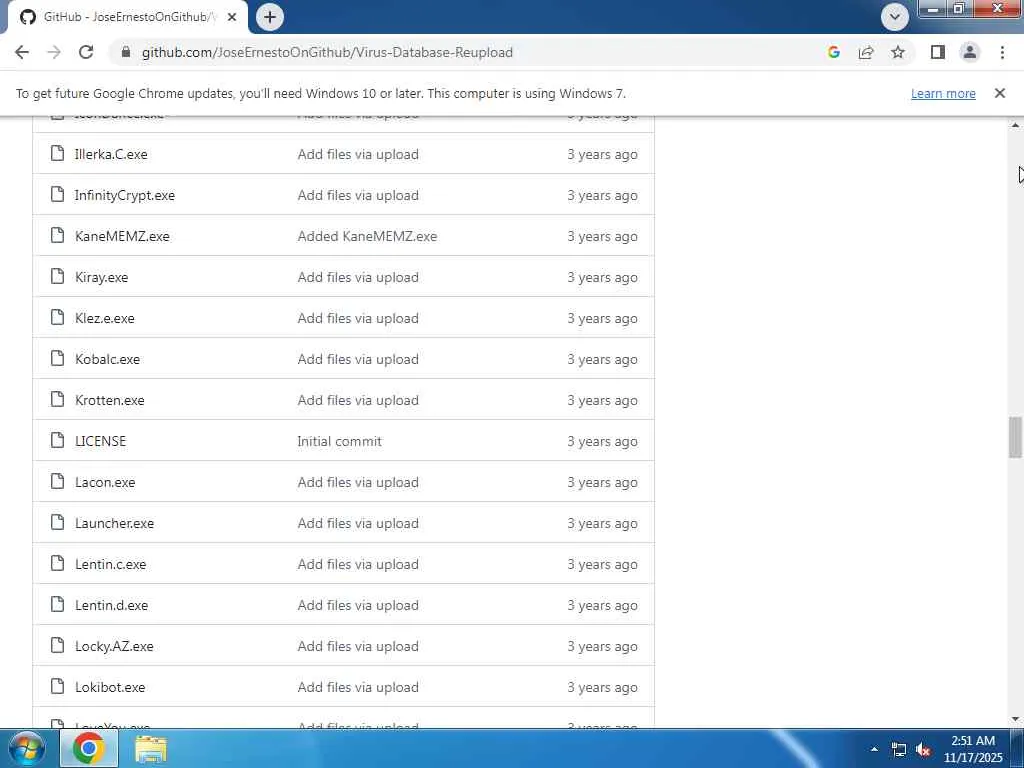Viewport: 1024px width, 768px height.
Task: Click the scrollbar up arrow
Action: (1015, 125)
